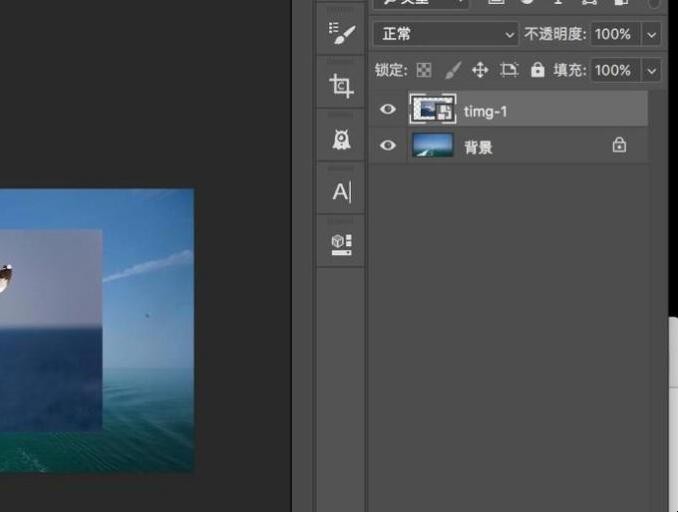Click the 填充 100% value field

612,70
